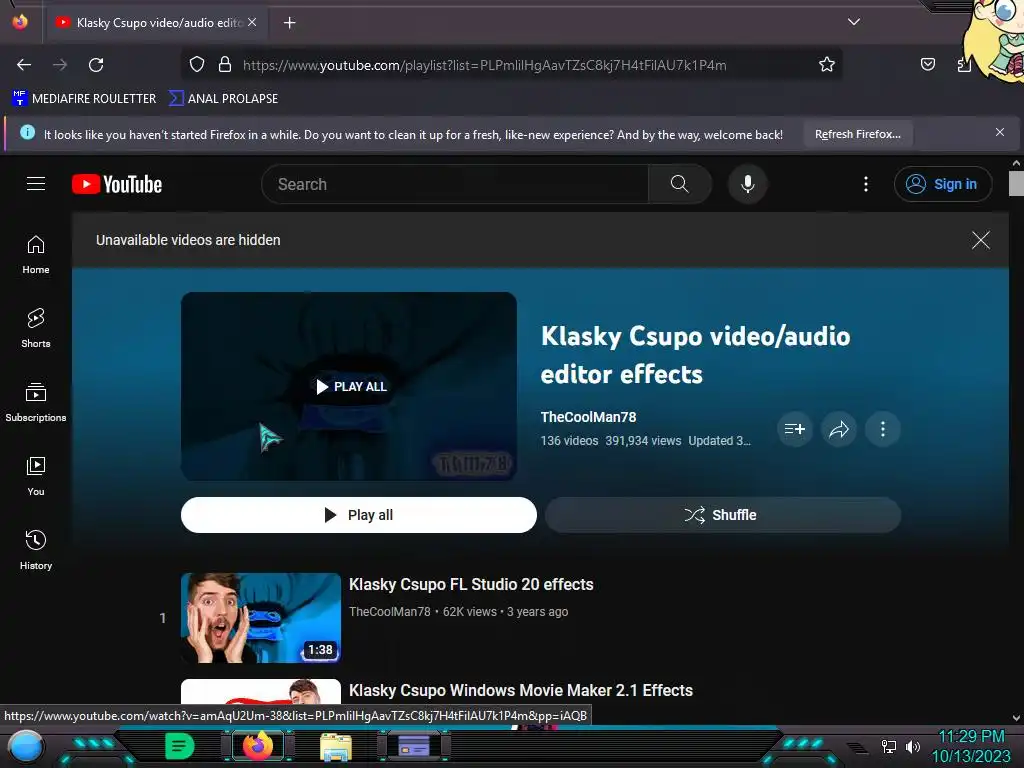Click the scrollbar down arrow
The height and width of the screenshot is (768, 1024).
click(1016, 718)
